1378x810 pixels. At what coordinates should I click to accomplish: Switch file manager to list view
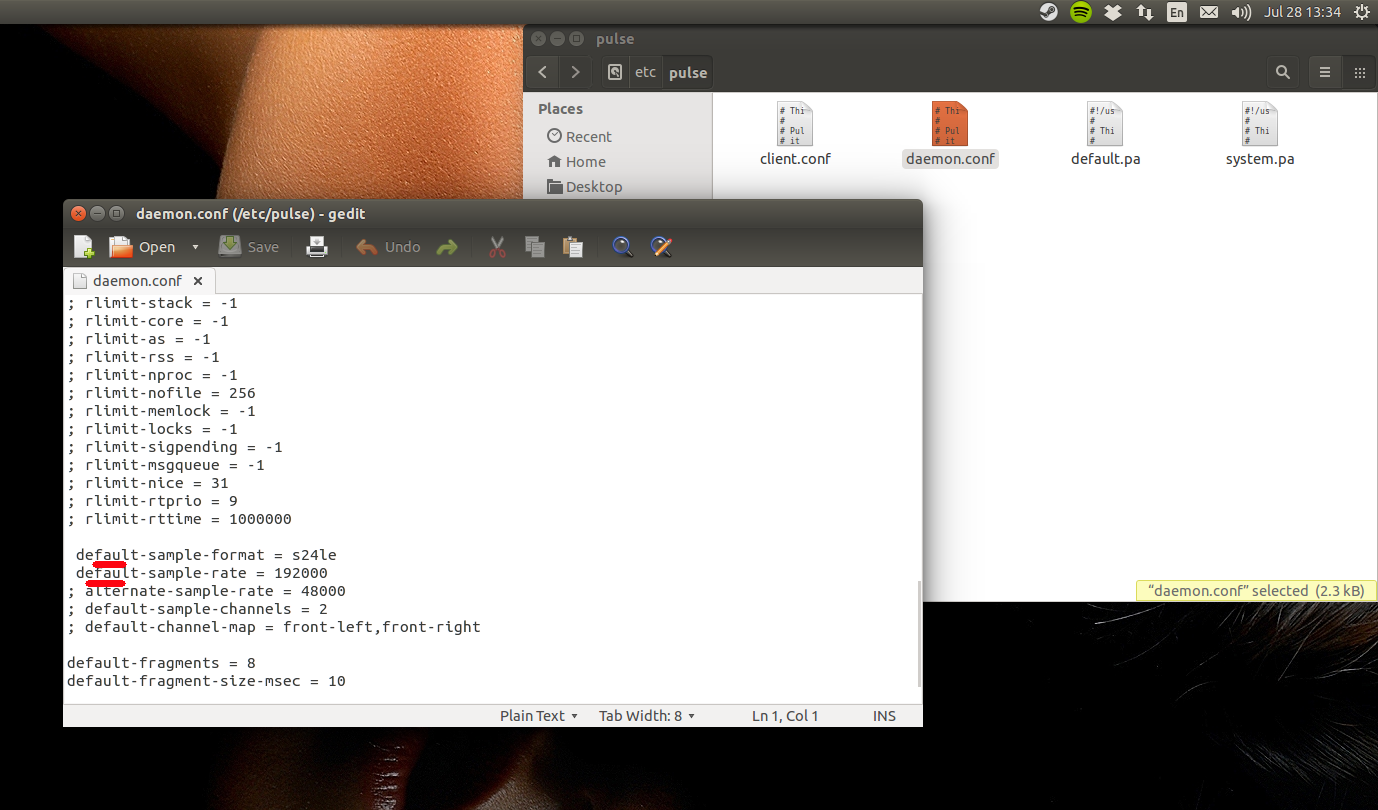tap(1325, 72)
